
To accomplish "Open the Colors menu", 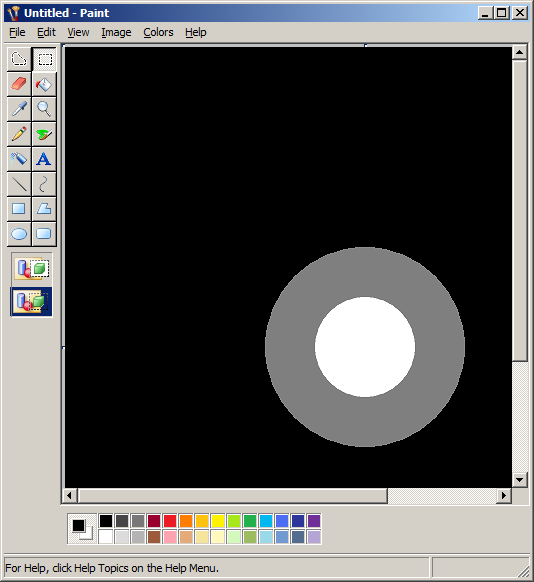I will (158, 32).
